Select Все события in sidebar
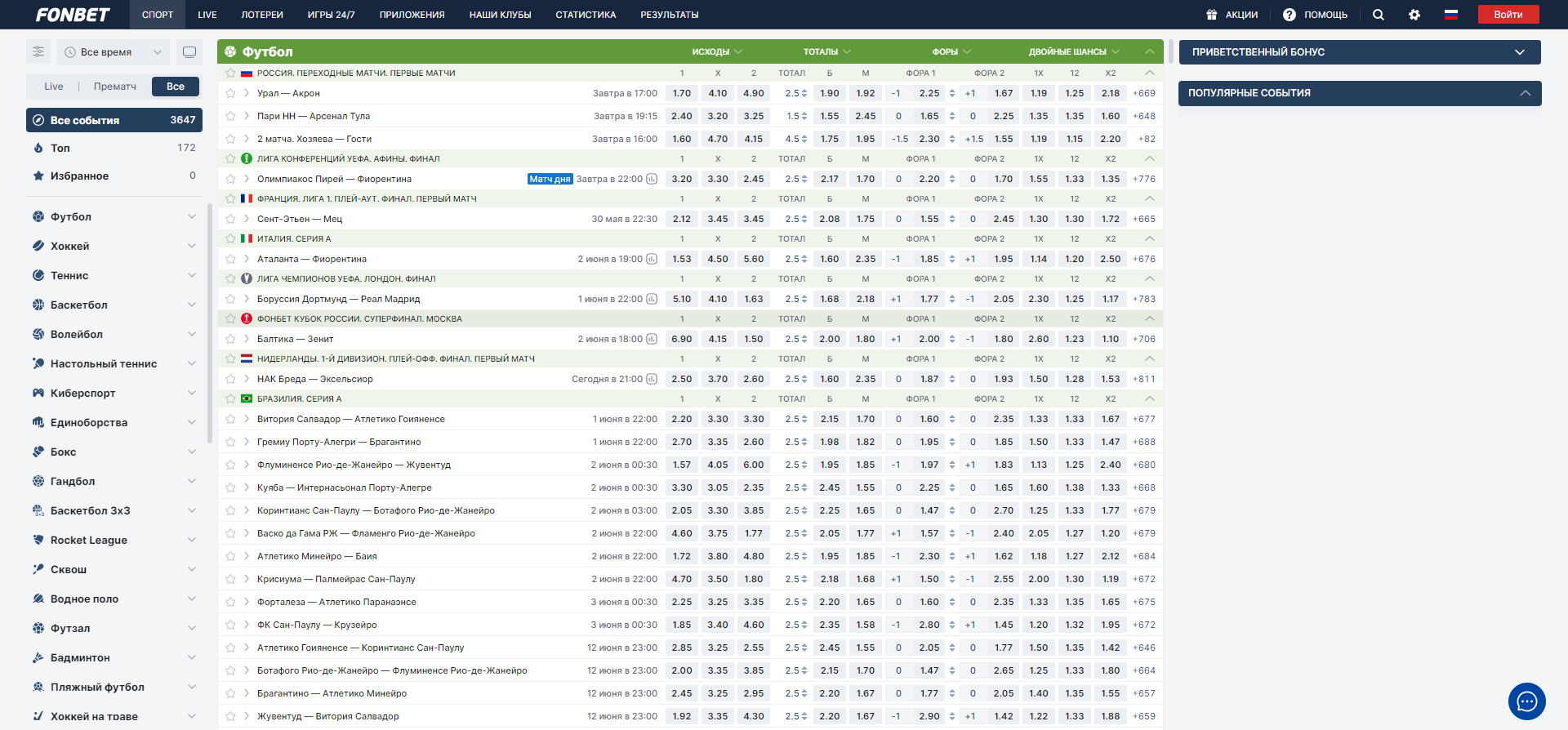Viewport: 1568px width, 730px height. coord(114,120)
